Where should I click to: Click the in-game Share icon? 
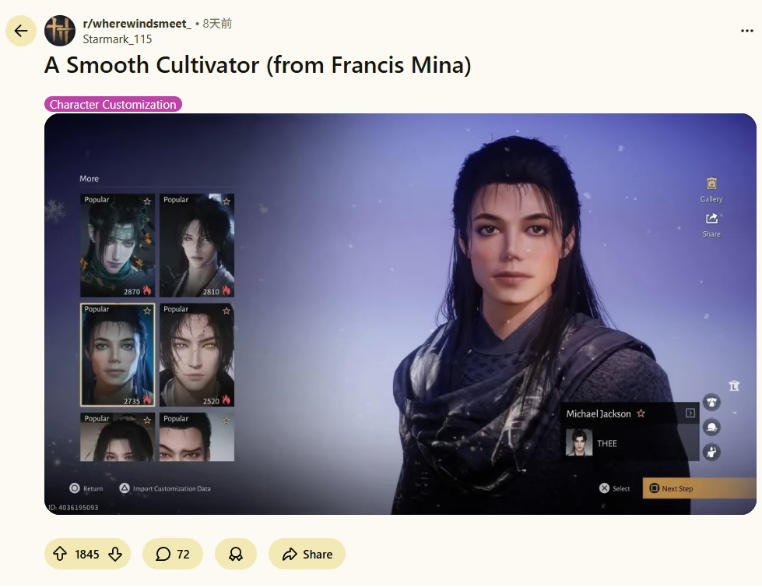point(711,225)
